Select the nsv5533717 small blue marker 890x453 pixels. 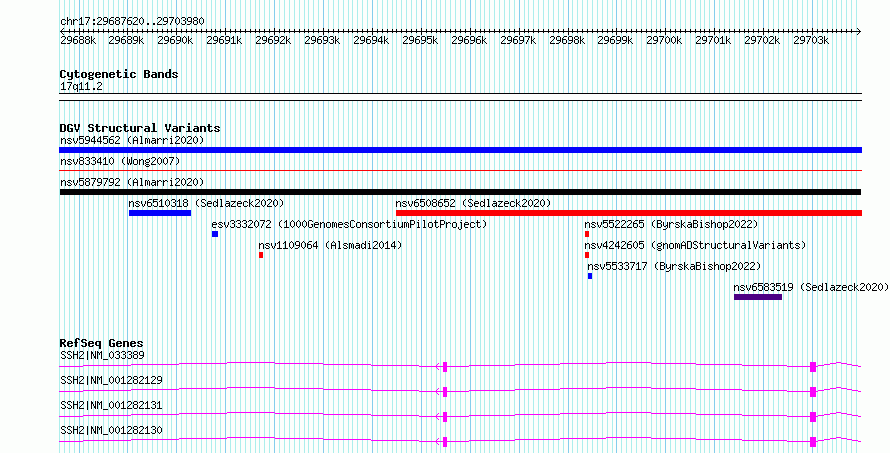(590, 276)
